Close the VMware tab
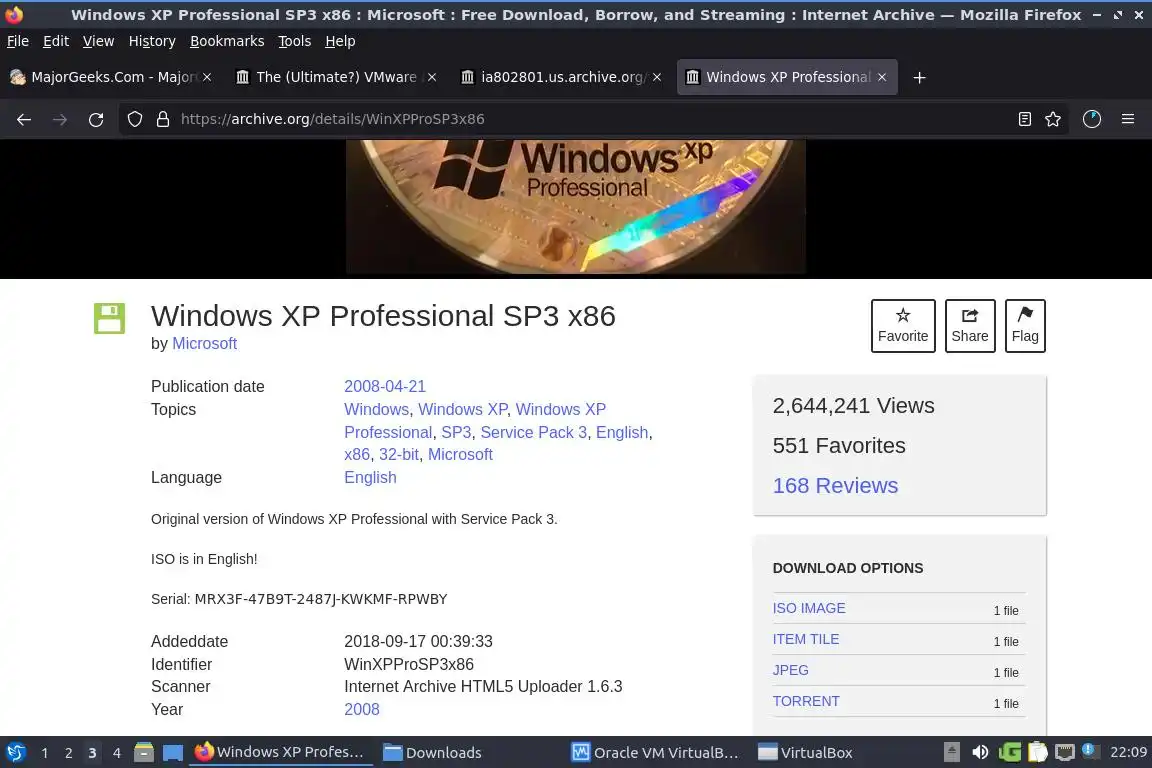Screen dimensions: 1152x768 pyautogui.click(x=432, y=77)
